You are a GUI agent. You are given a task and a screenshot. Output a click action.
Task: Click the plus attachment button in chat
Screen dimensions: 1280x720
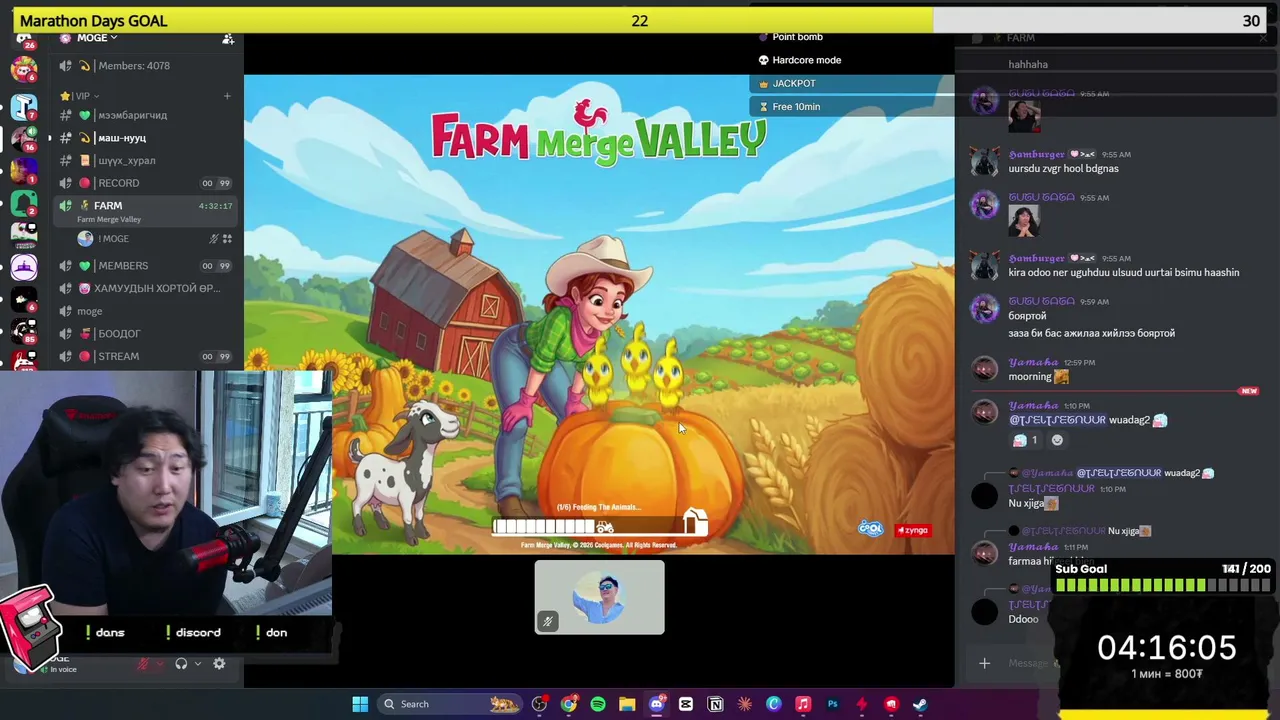(x=984, y=663)
